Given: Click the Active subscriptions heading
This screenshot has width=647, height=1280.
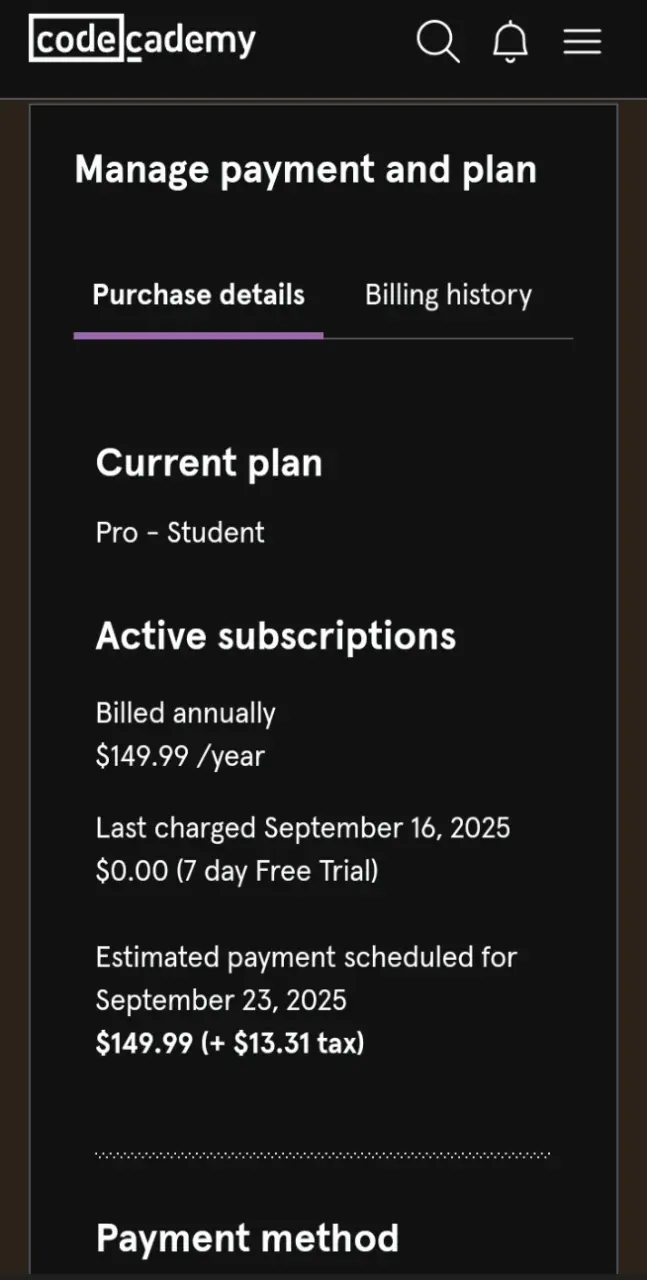Looking at the screenshot, I should [x=276, y=636].
